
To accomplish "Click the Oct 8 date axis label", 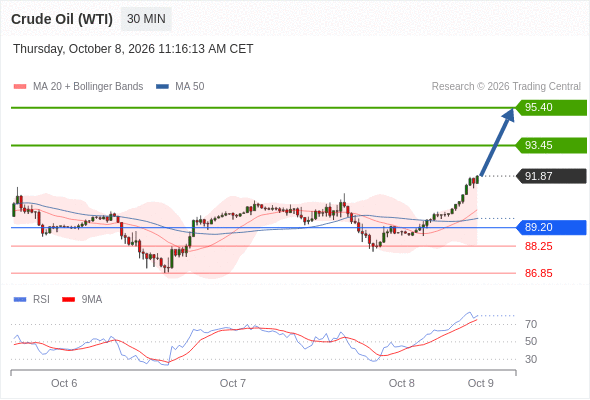I will pyautogui.click(x=401, y=383).
